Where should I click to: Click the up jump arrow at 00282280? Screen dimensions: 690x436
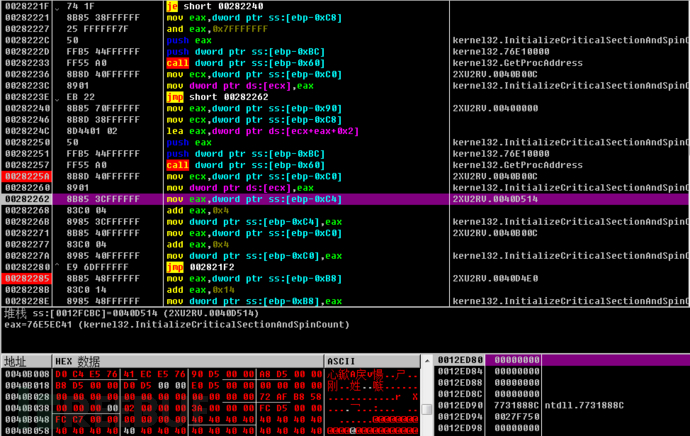pos(56,267)
